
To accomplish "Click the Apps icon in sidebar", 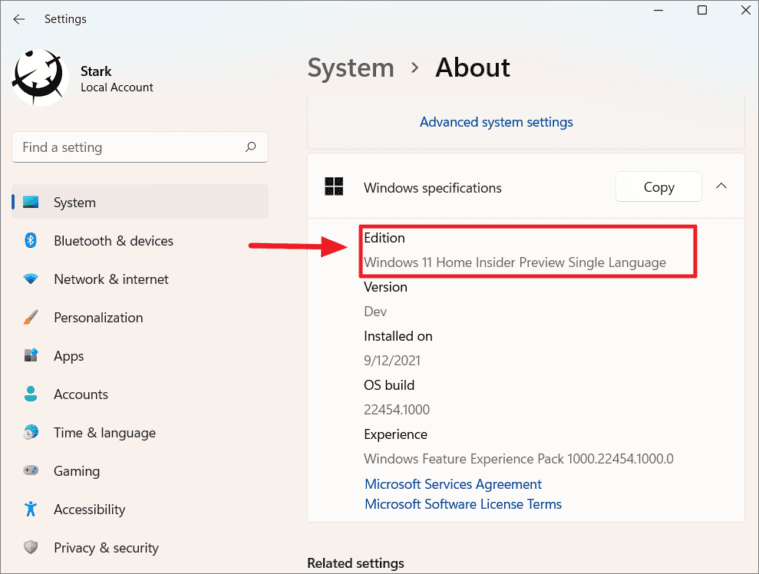I will tap(31, 355).
